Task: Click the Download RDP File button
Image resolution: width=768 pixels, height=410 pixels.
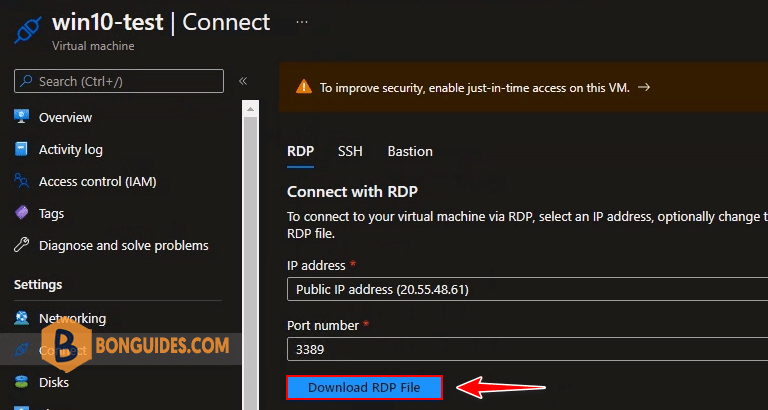Action: (364, 387)
